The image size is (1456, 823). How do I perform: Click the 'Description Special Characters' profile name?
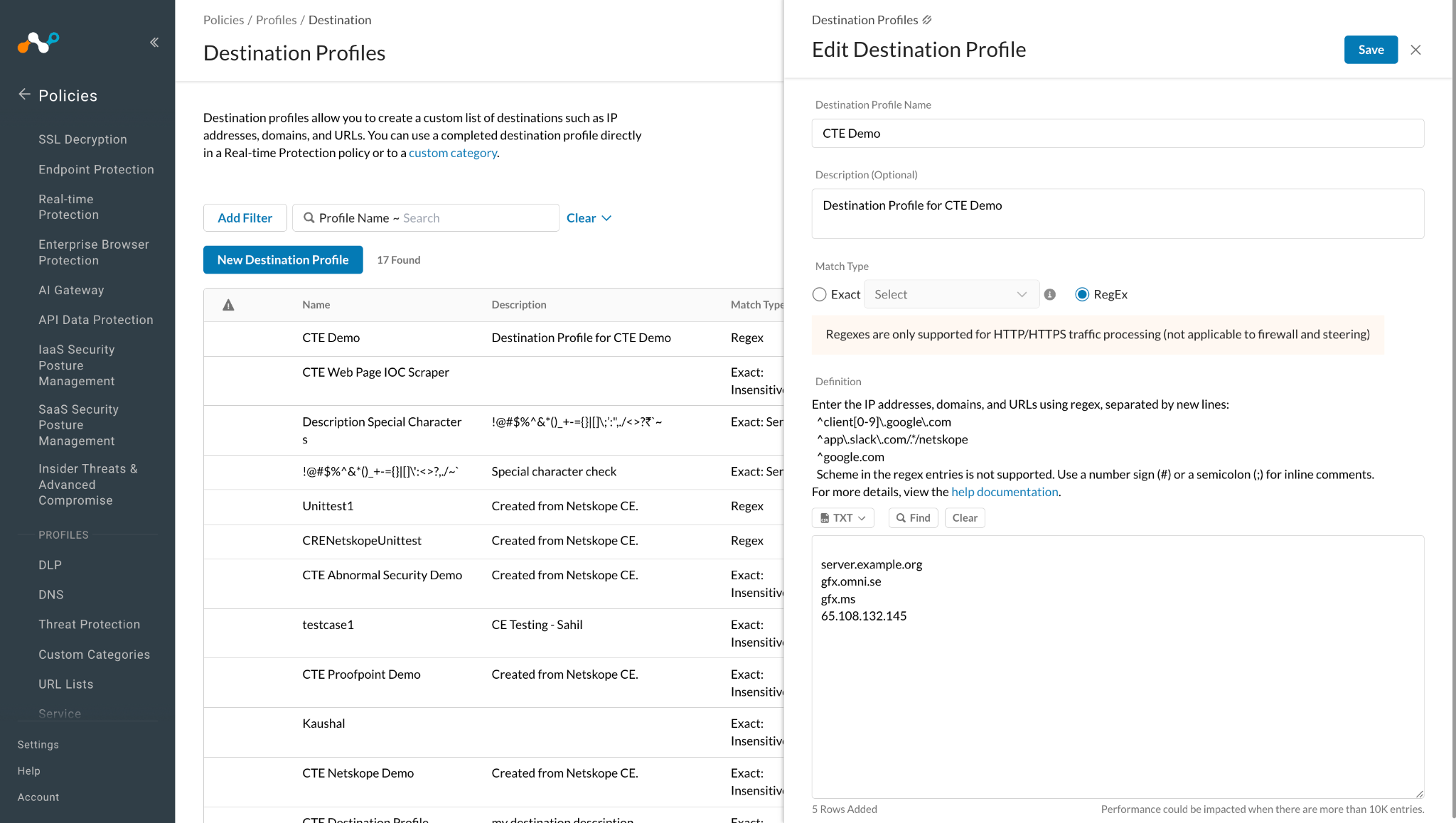coord(382,431)
